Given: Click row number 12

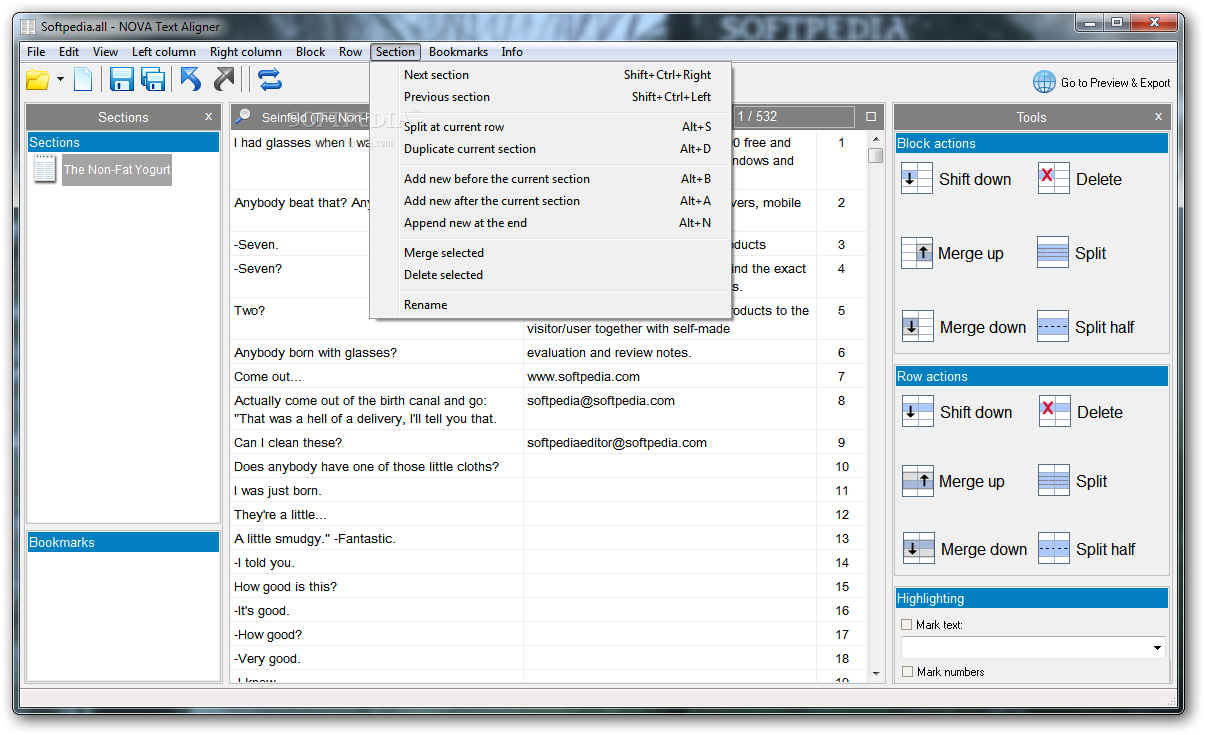Looking at the screenshot, I should [x=842, y=515].
